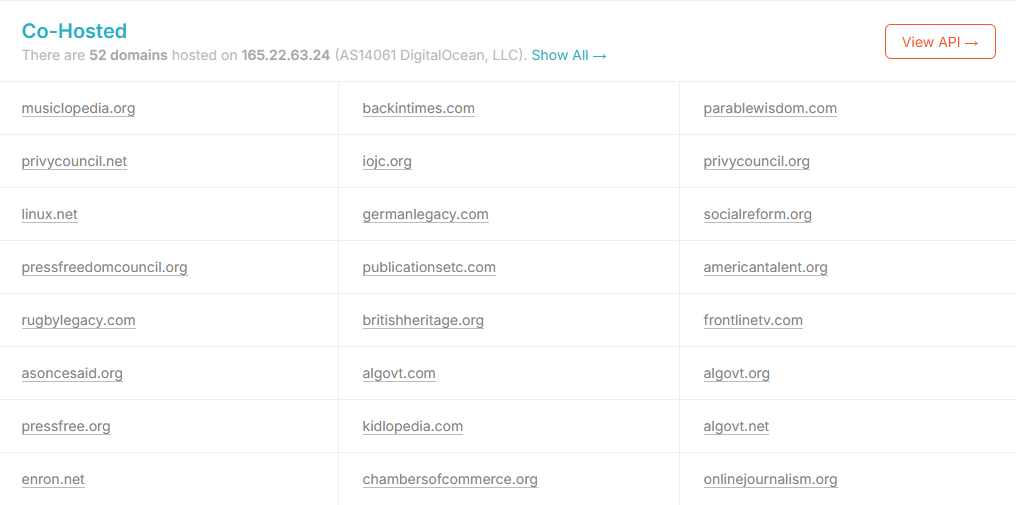1016x505 pixels.
Task: Select frontlinetv.com domain link
Action: (753, 320)
